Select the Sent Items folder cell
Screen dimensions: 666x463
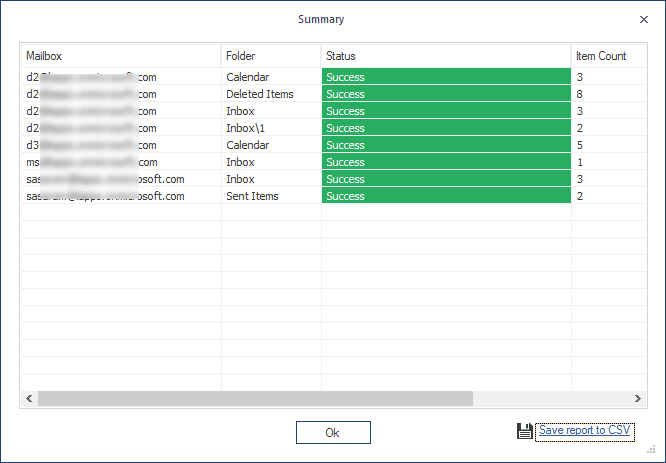pyautogui.click(x=271, y=196)
